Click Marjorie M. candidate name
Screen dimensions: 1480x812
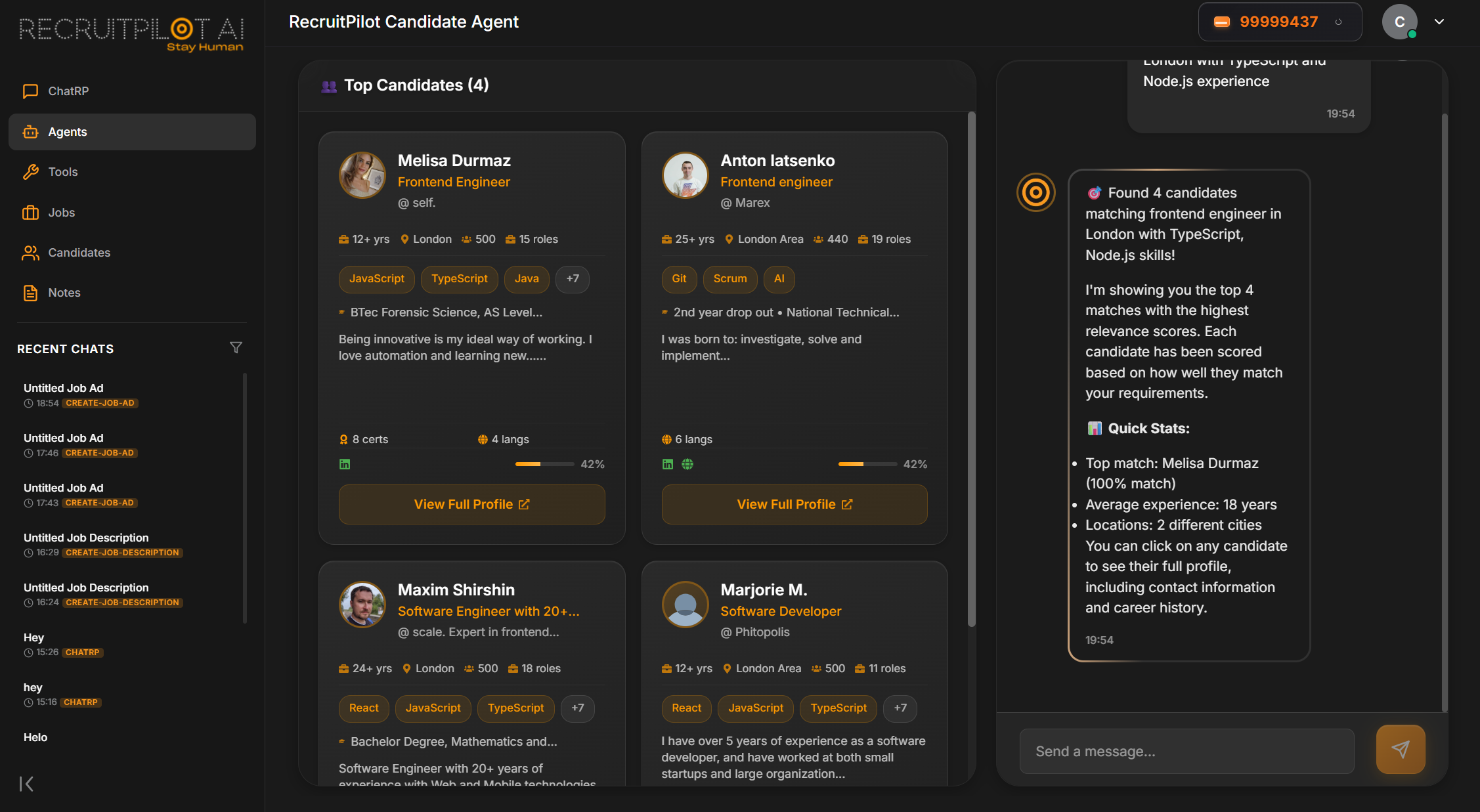point(764,590)
